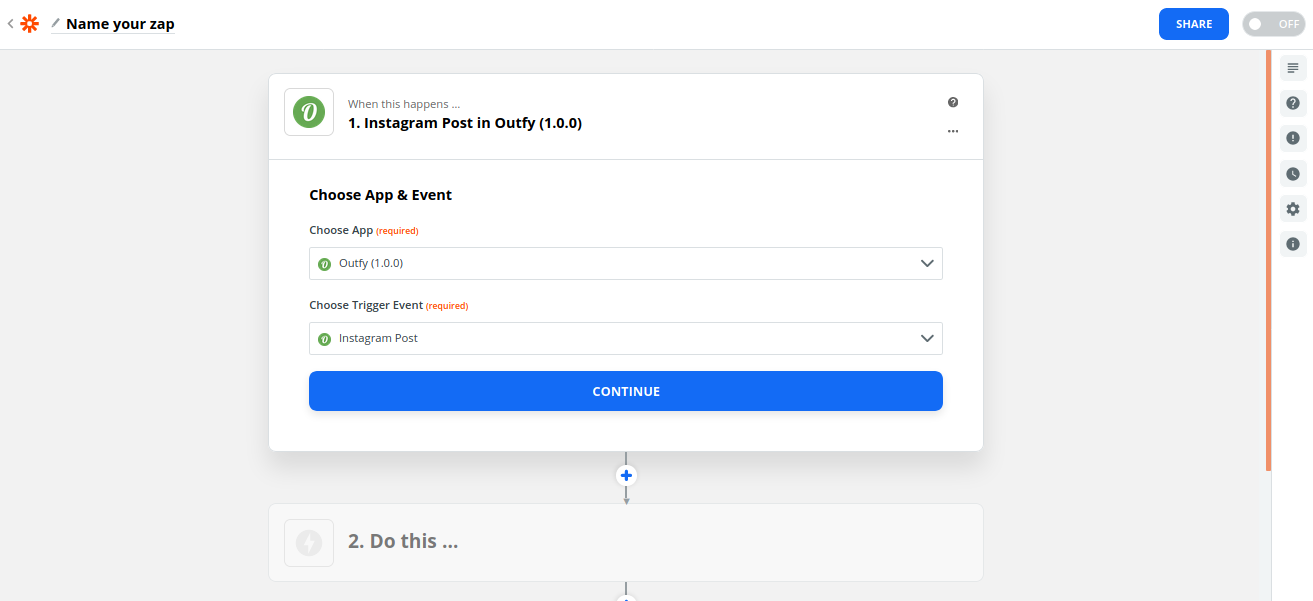Viewport: 1313px width, 601px height.
Task: Click the pencil edit icon beside zap name
Action: [56, 23]
